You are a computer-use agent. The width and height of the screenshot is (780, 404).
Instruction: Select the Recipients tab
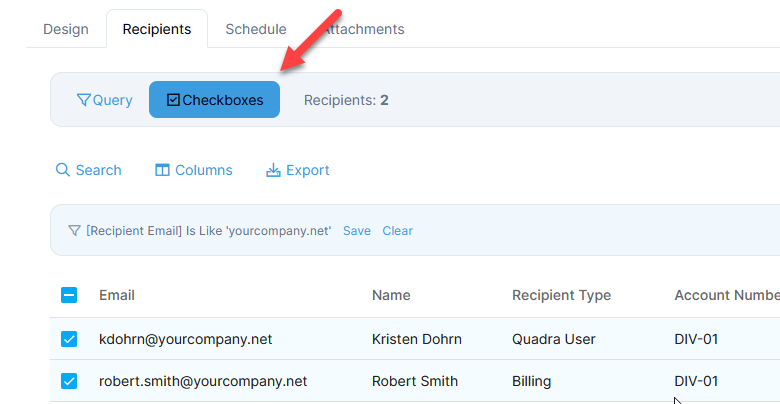tap(156, 29)
